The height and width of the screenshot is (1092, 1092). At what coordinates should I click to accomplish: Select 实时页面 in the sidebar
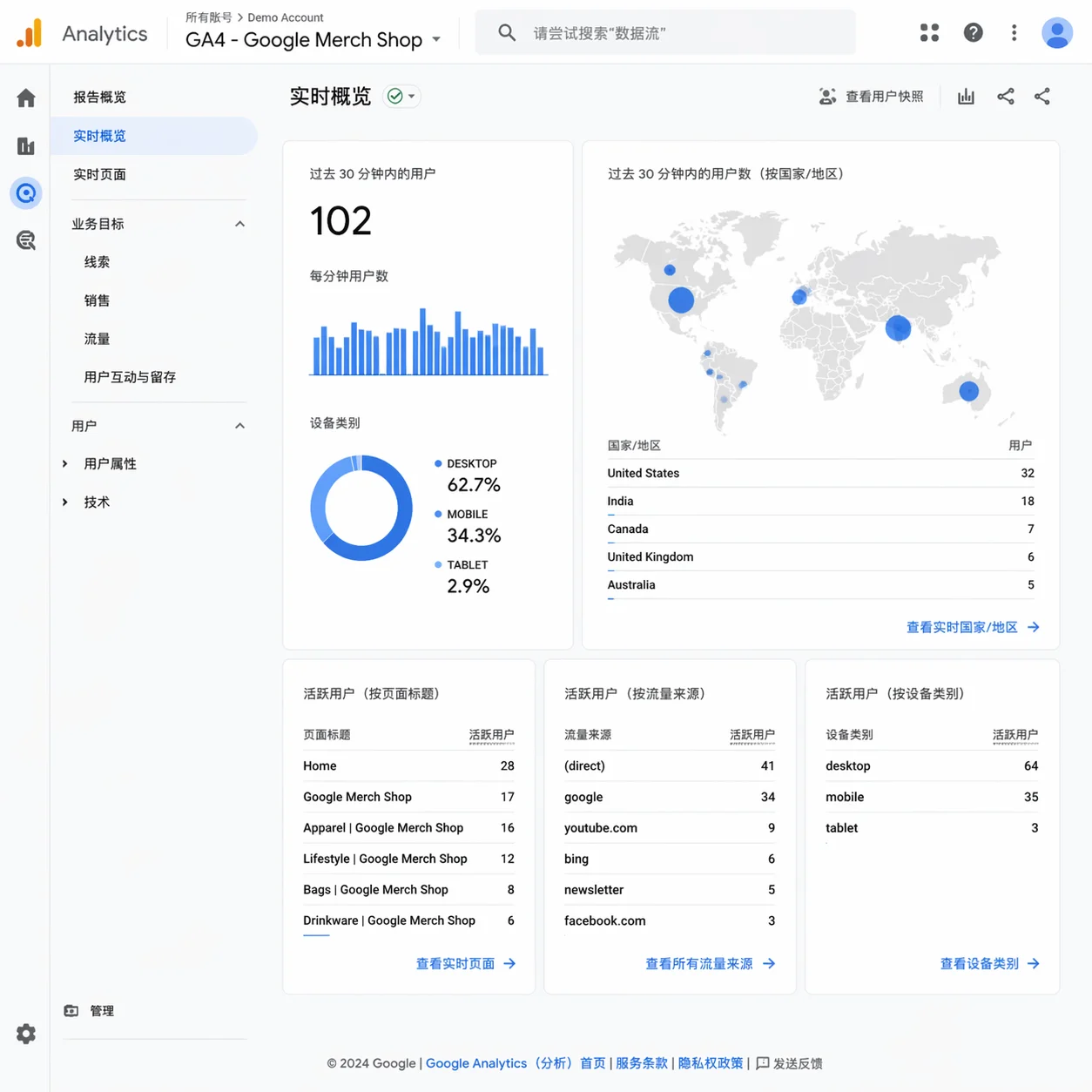(x=99, y=174)
